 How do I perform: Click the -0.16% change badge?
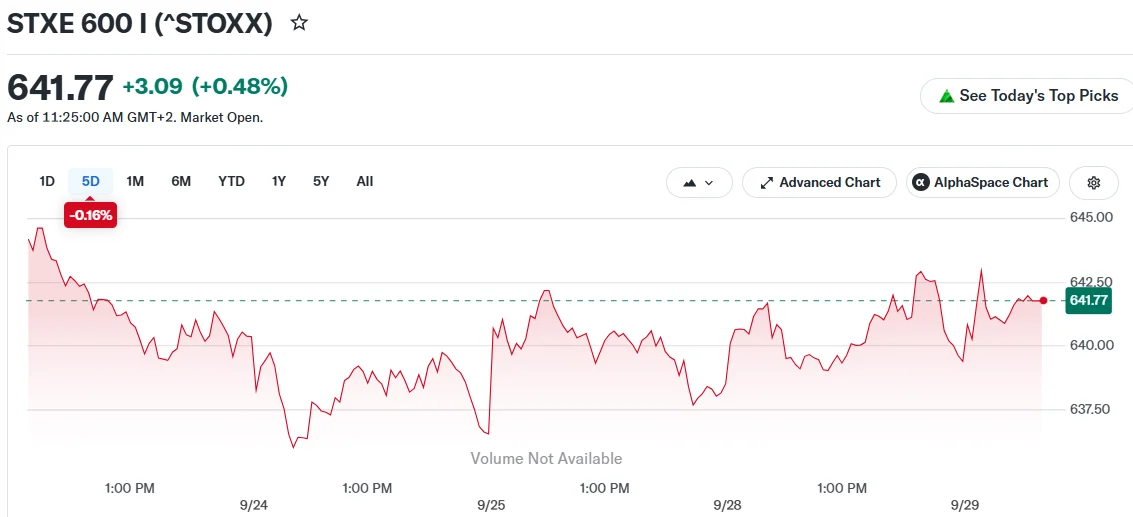(x=90, y=215)
